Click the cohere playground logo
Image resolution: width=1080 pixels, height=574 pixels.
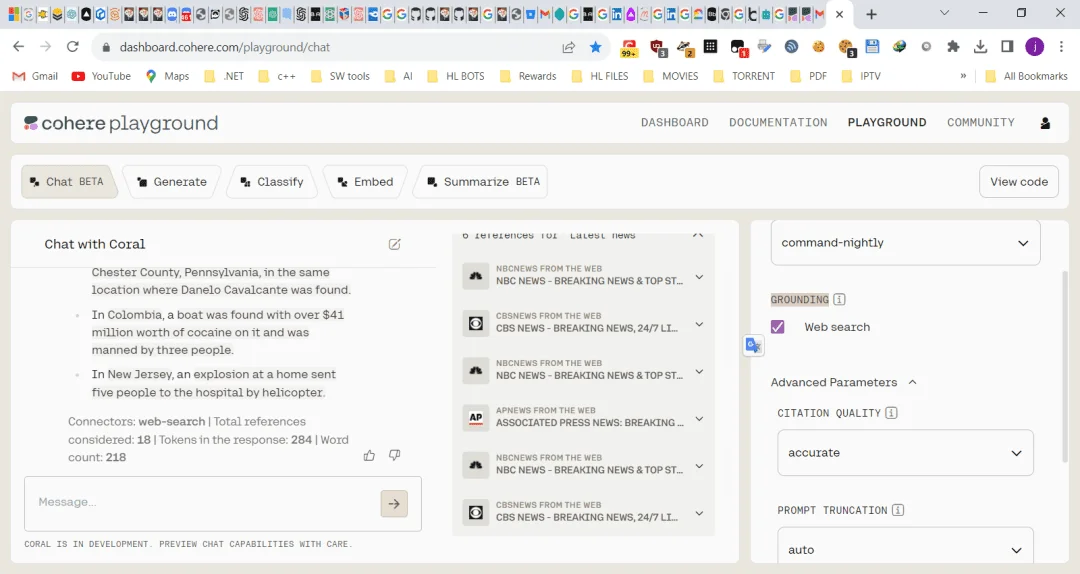[121, 123]
